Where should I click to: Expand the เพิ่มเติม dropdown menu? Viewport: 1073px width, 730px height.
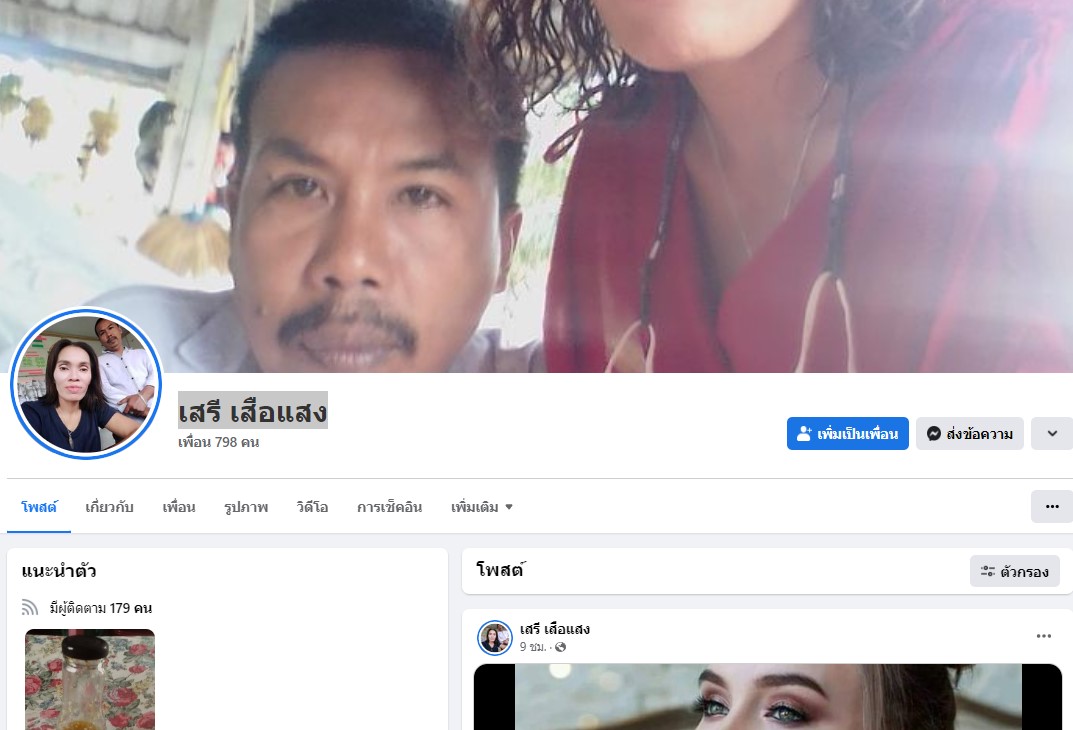point(481,507)
